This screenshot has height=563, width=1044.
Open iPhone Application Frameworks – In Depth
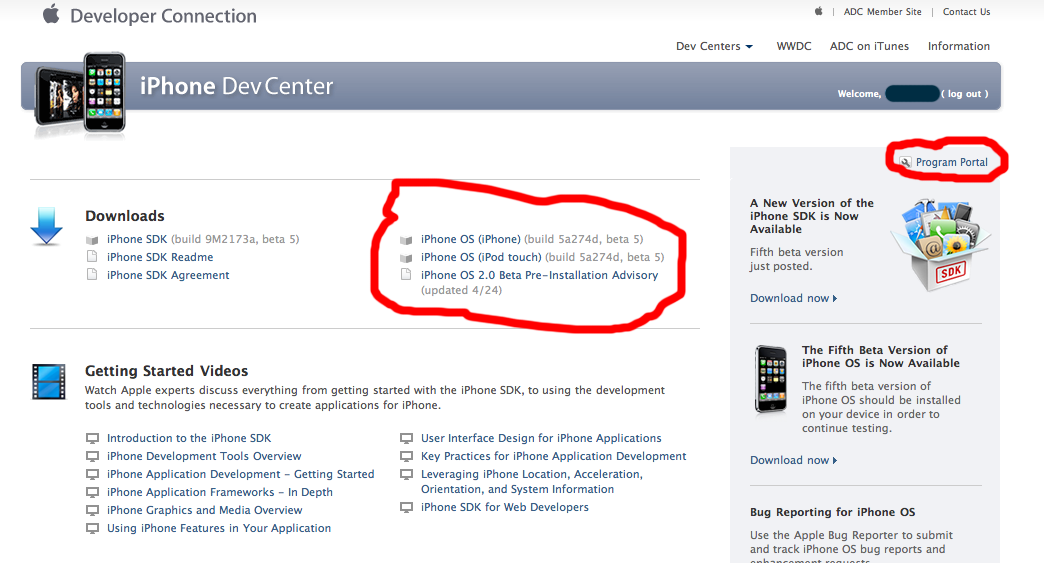[x=220, y=492]
